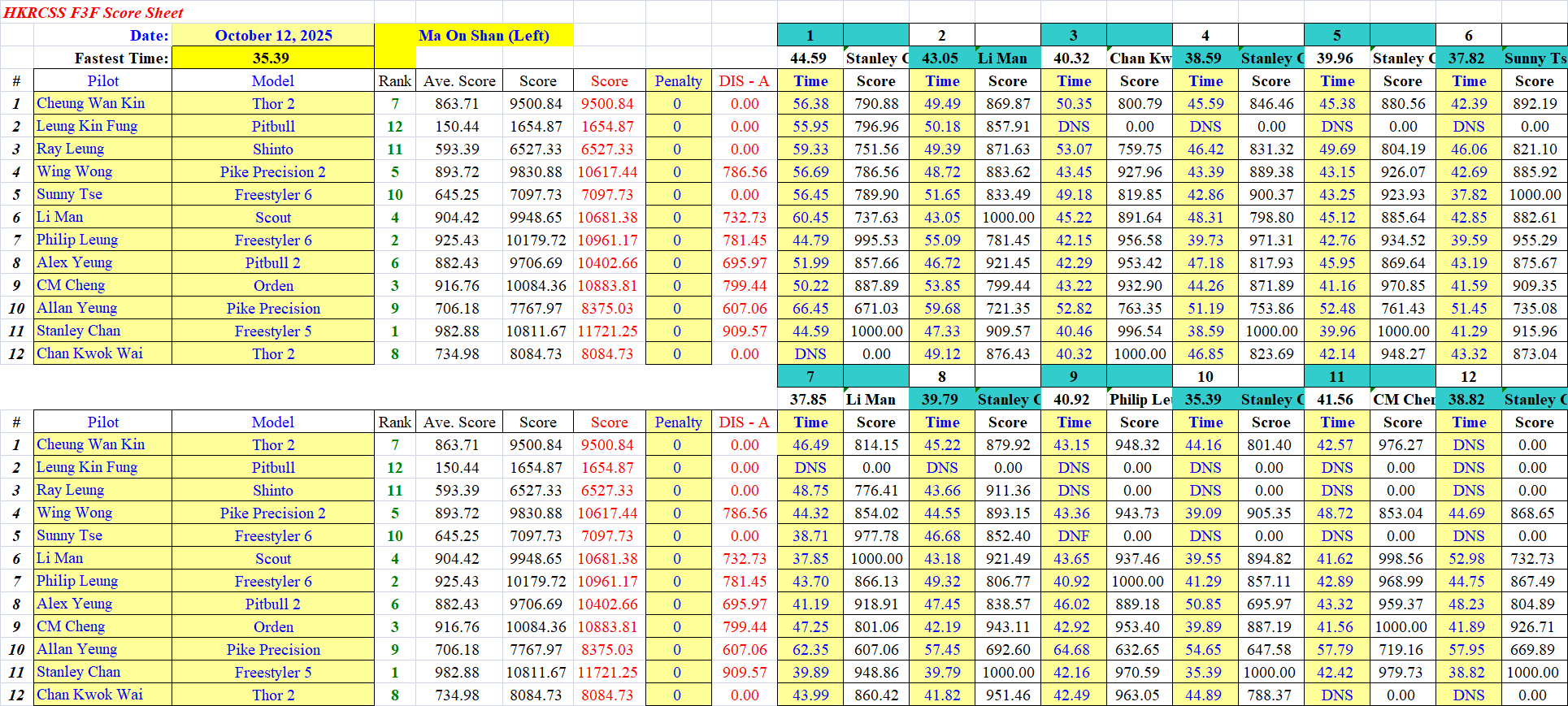The width and height of the screenshot is (1568, 706).
Task: Click the Rank header in bottom table
Action: tap(394, 422)
